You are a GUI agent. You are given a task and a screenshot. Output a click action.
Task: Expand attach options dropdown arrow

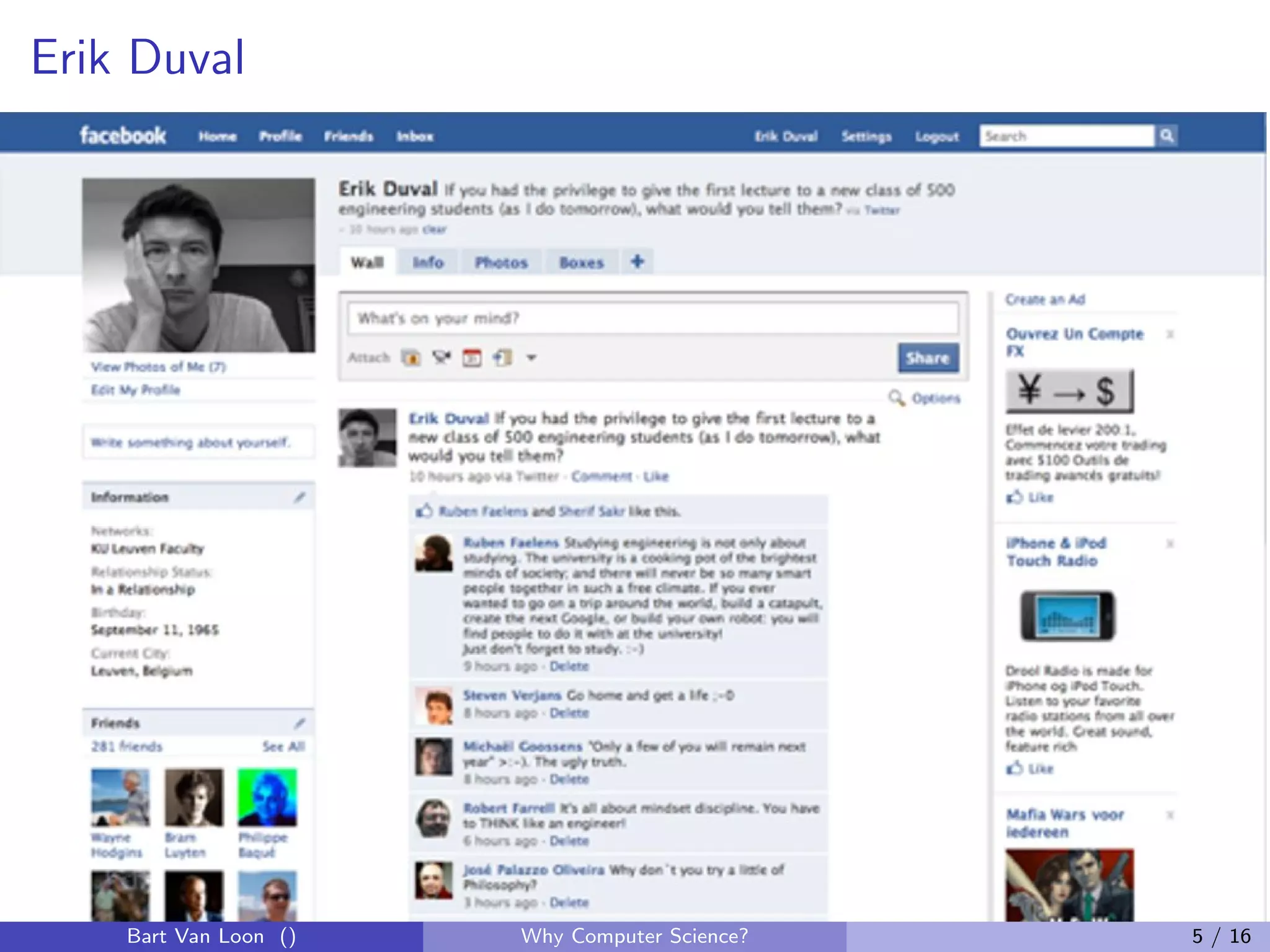pyautogui.click(x=531, y=358)
